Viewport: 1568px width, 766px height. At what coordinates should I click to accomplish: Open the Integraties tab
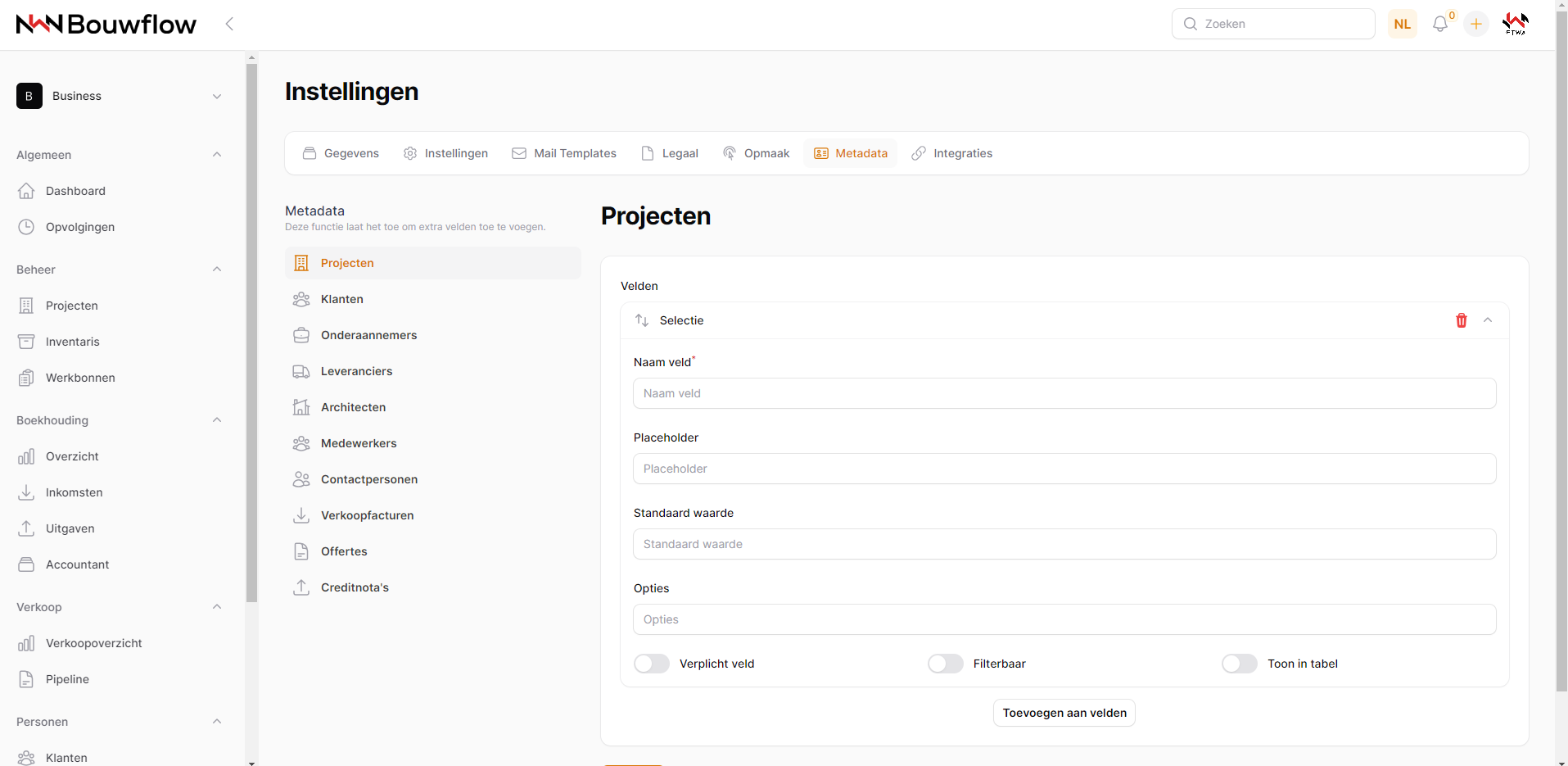click(x=952, y=153)
